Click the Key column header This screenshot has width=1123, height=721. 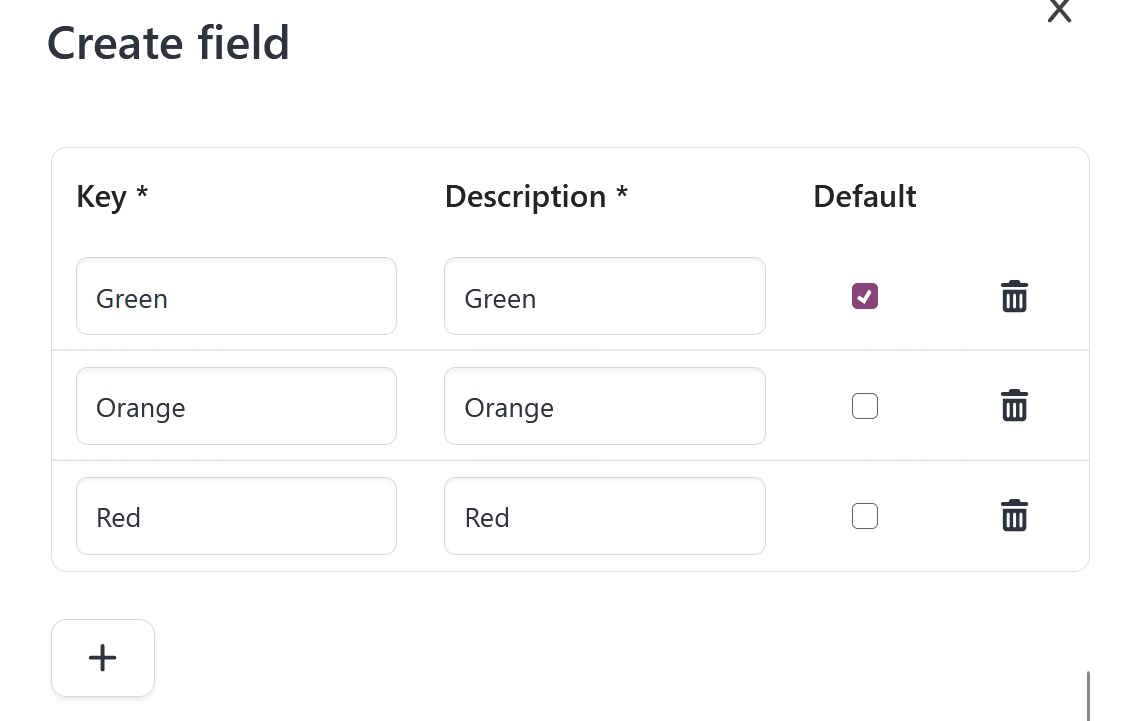111,196
